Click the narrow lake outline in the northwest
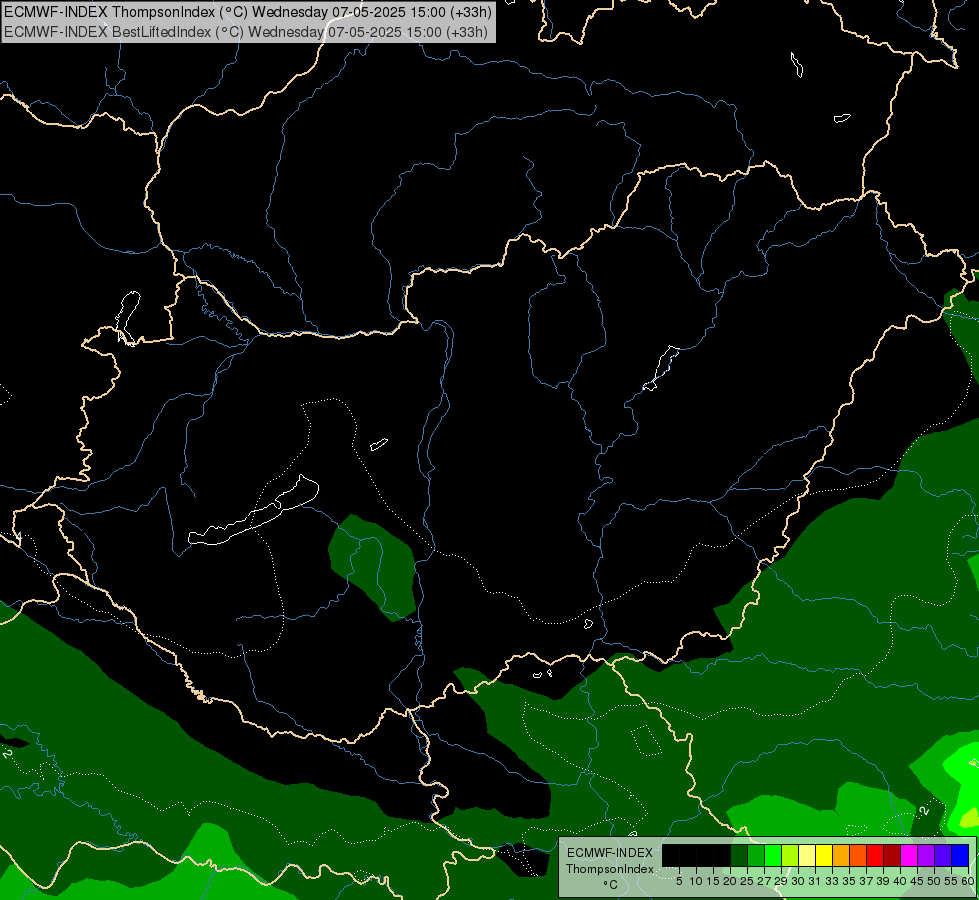 (128, 317)
